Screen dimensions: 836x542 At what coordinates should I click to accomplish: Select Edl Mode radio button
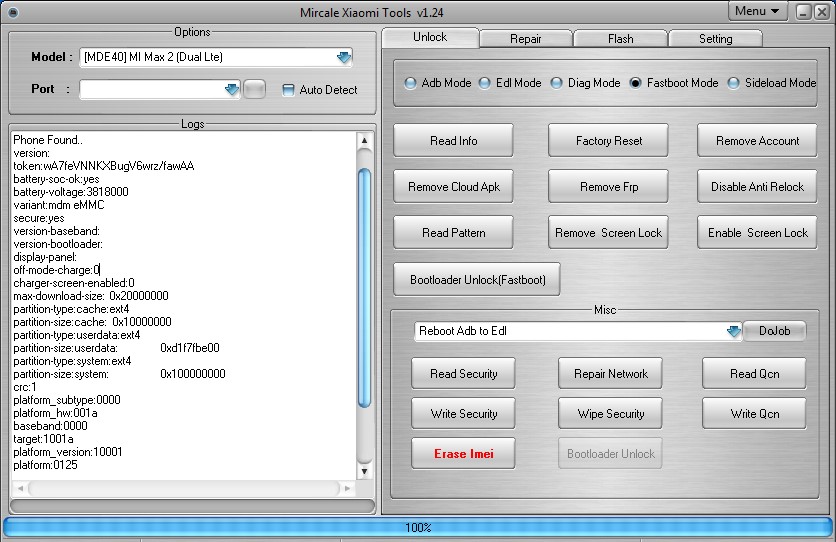click(485, 83)
